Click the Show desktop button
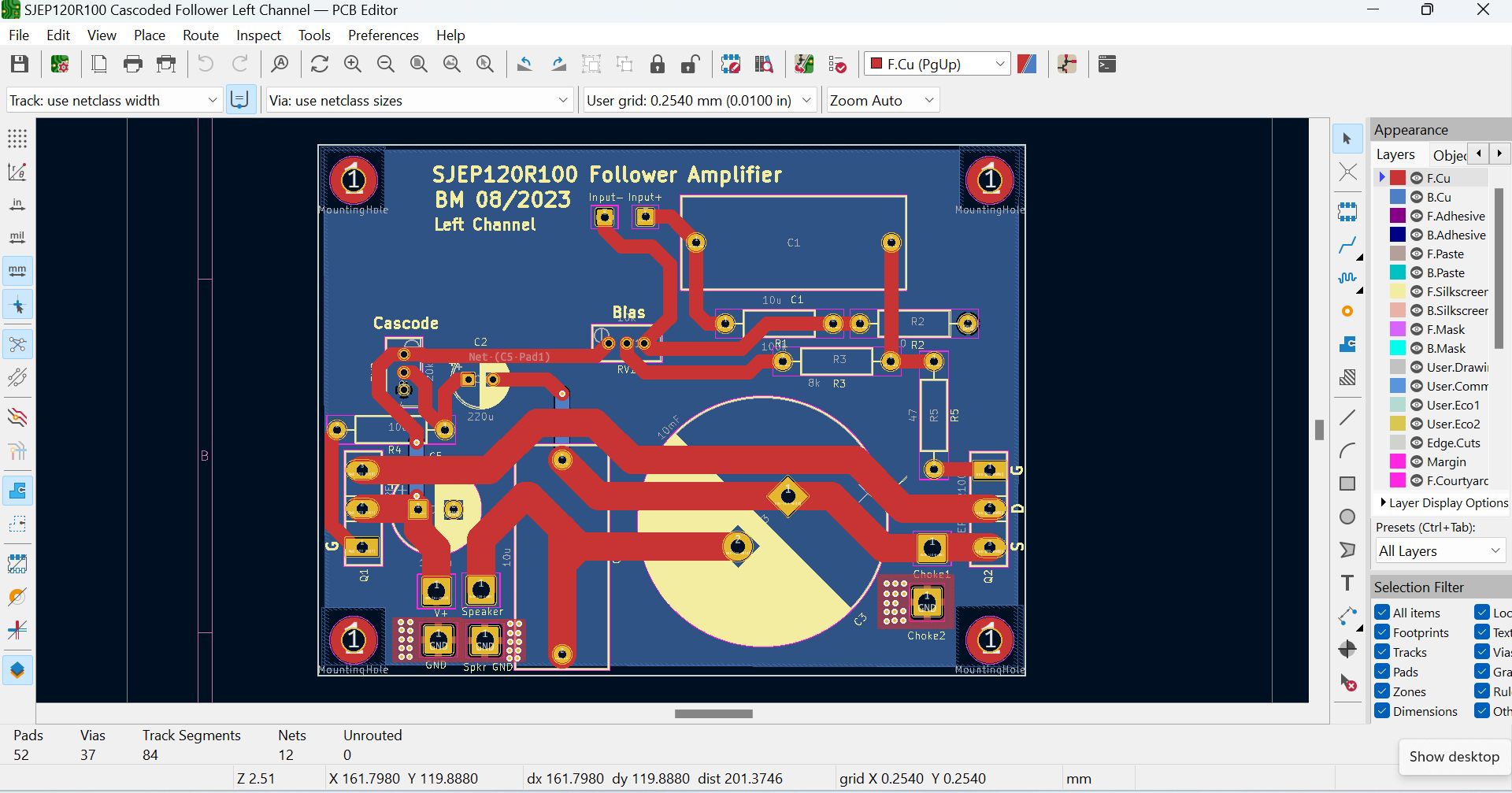Image resolution: width=1512 pixels, height=793 pixels. click(1454, 756)
